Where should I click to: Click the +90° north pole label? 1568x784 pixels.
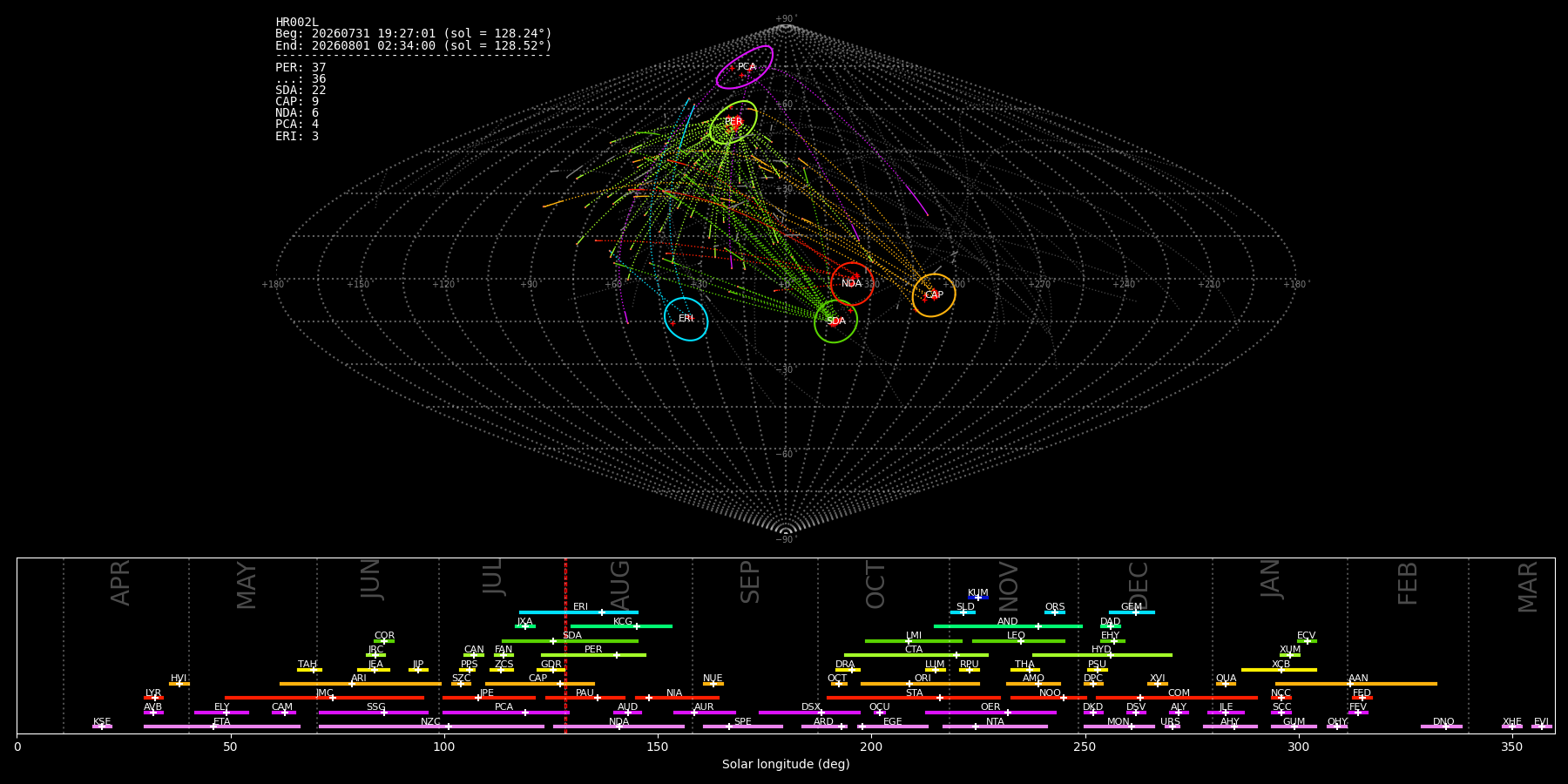coord(786,19)
